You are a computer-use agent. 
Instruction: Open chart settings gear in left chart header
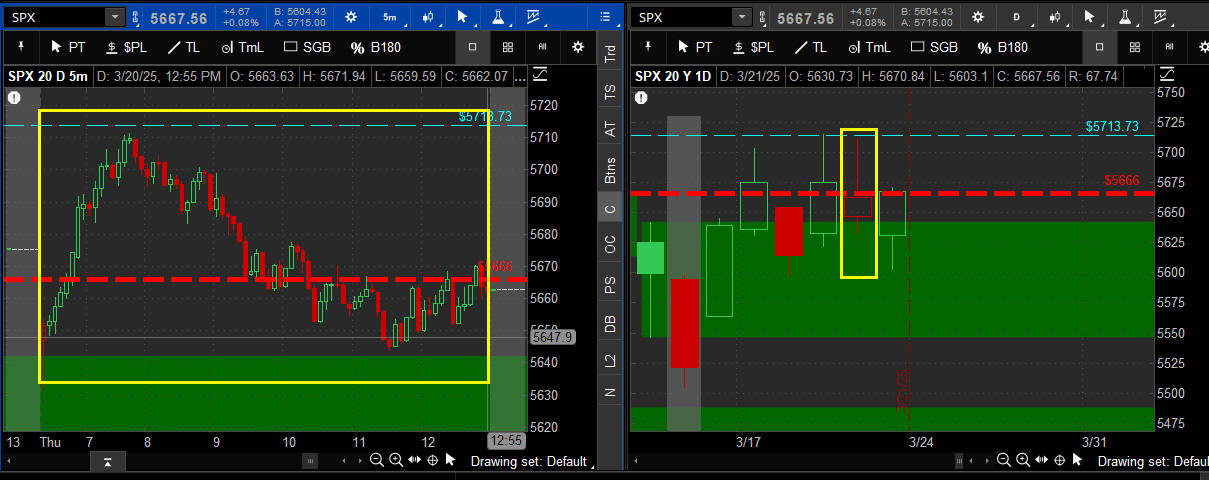click(x=350, y=17)
